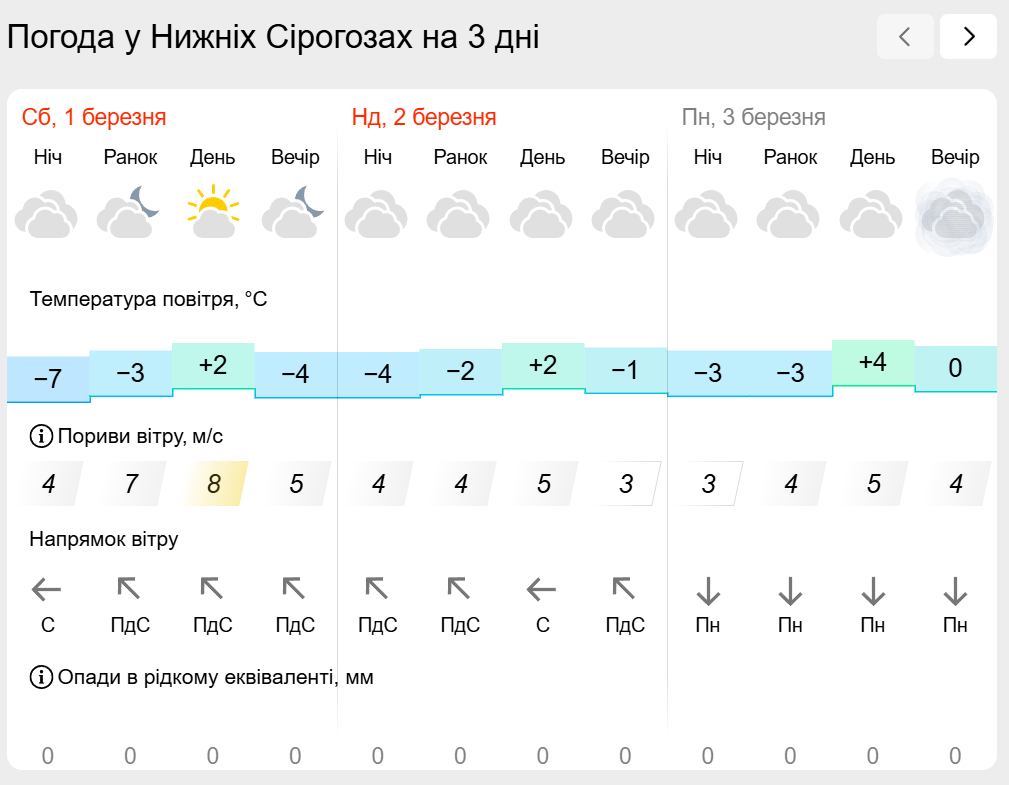Click the moon-cloud icon for Saturday morning
Image resolution: width=1009 pixels, height=785 pixels.
click(130, 212)
